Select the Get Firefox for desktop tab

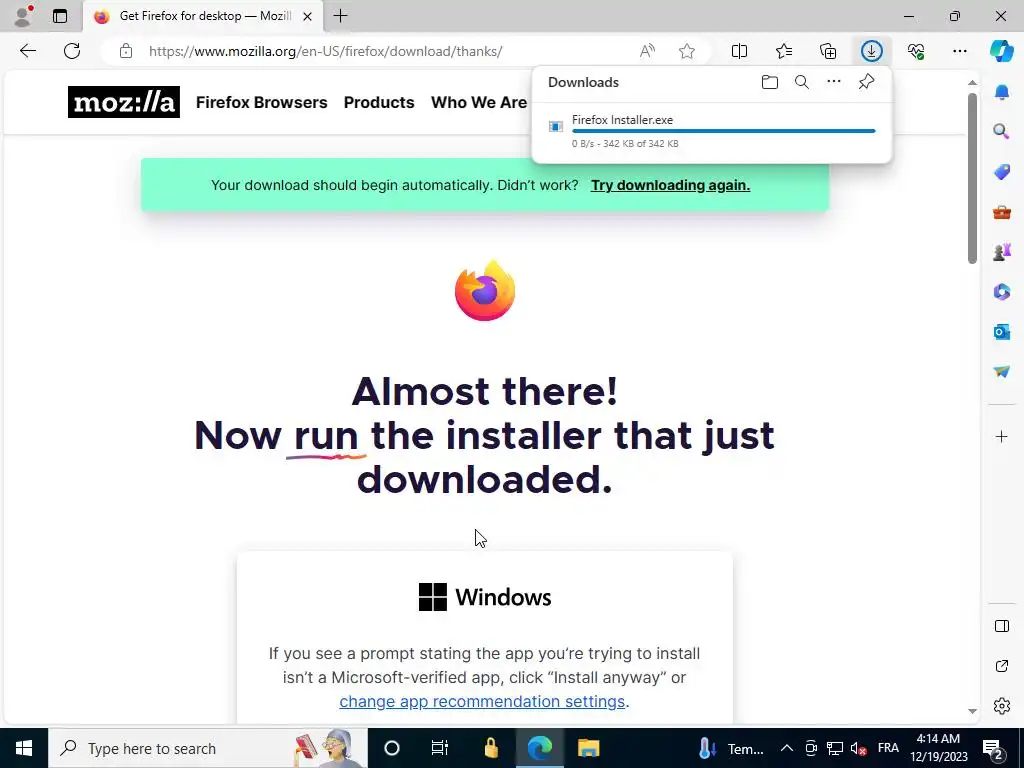point(202,16)
